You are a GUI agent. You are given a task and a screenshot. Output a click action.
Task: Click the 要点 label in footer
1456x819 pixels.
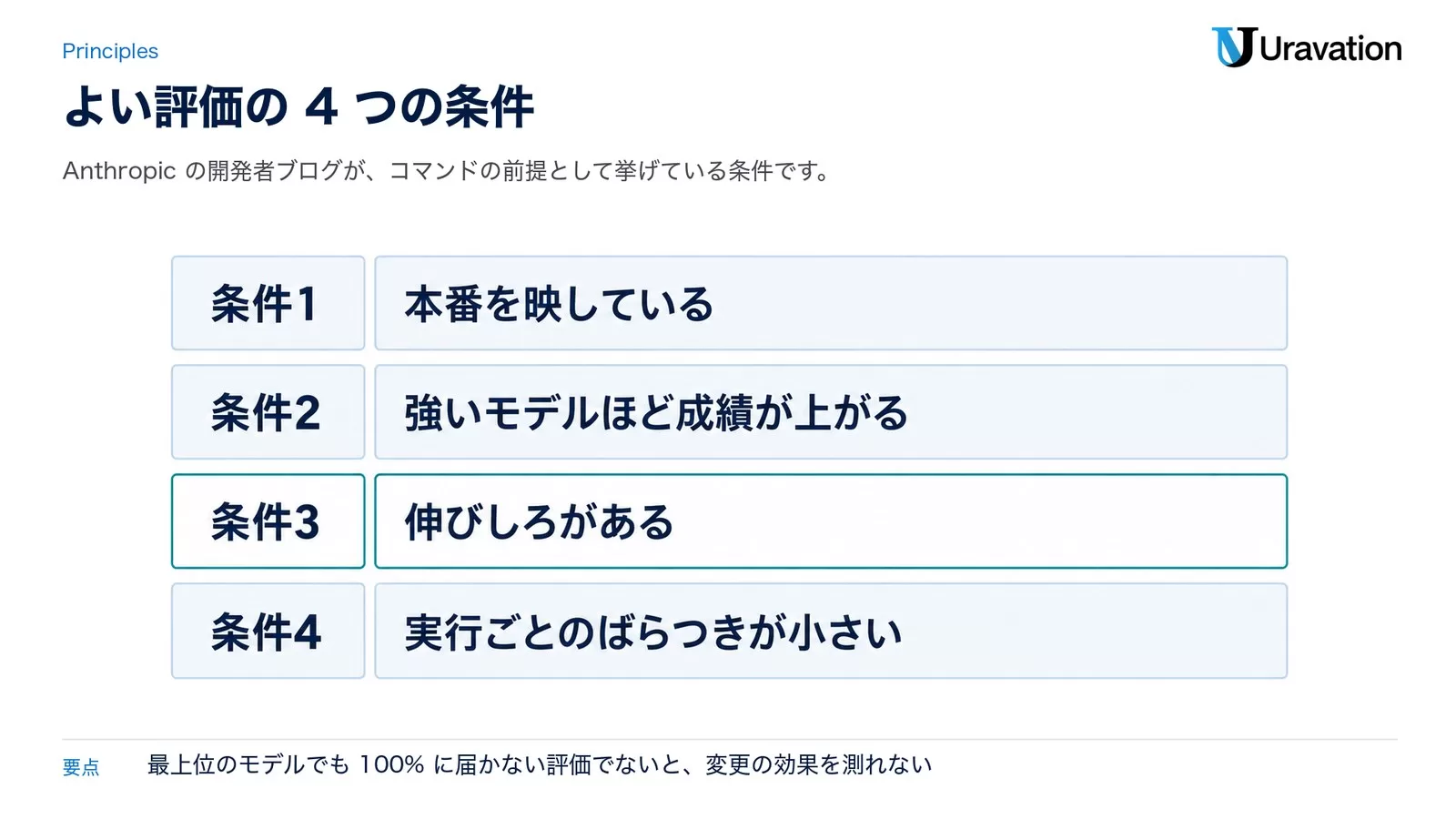pos(81,767)
